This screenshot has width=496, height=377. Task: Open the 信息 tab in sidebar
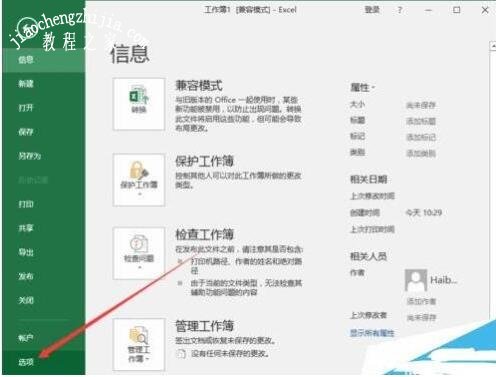point(26,60)
